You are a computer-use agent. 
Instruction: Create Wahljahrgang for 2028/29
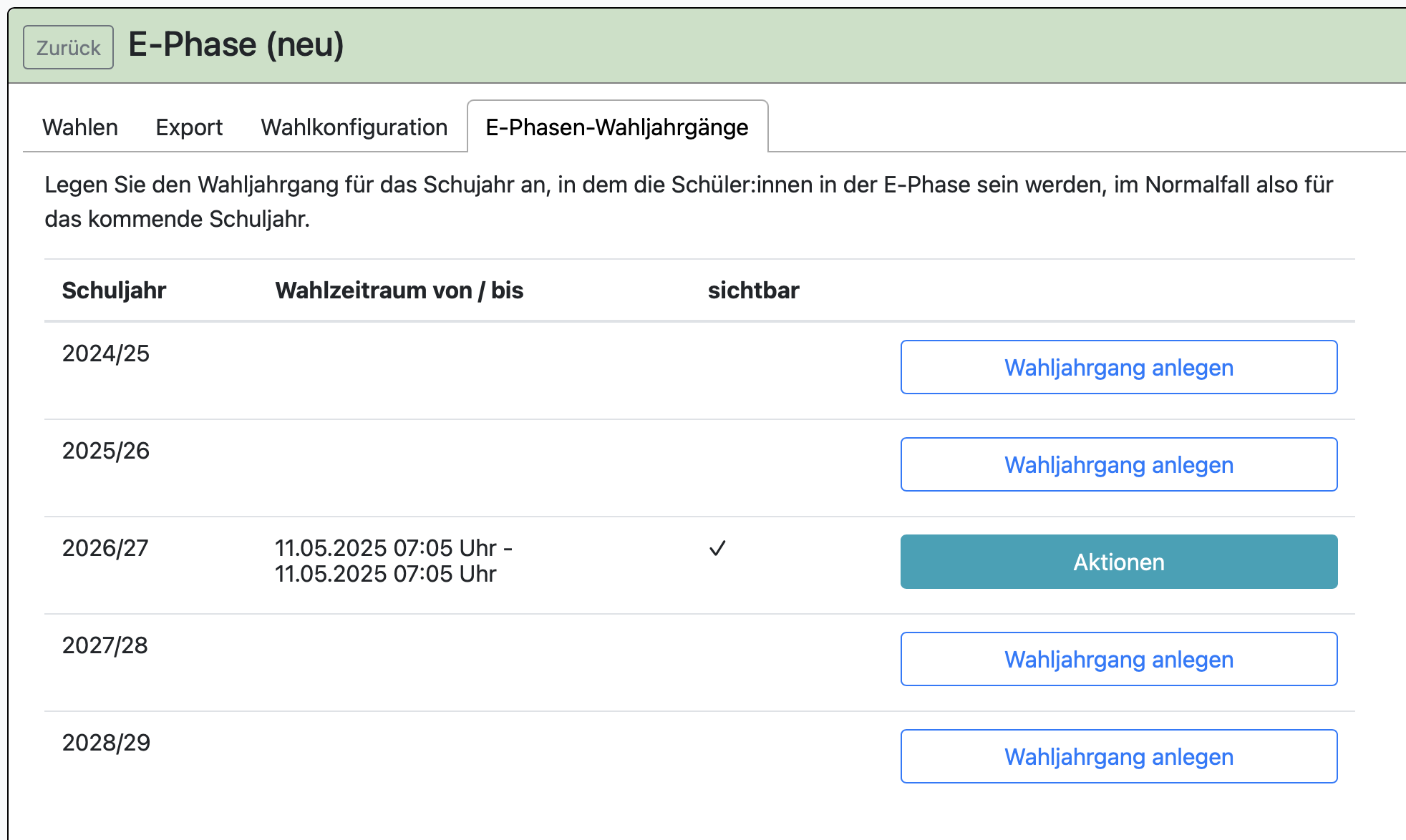(x=1118, y=756)
